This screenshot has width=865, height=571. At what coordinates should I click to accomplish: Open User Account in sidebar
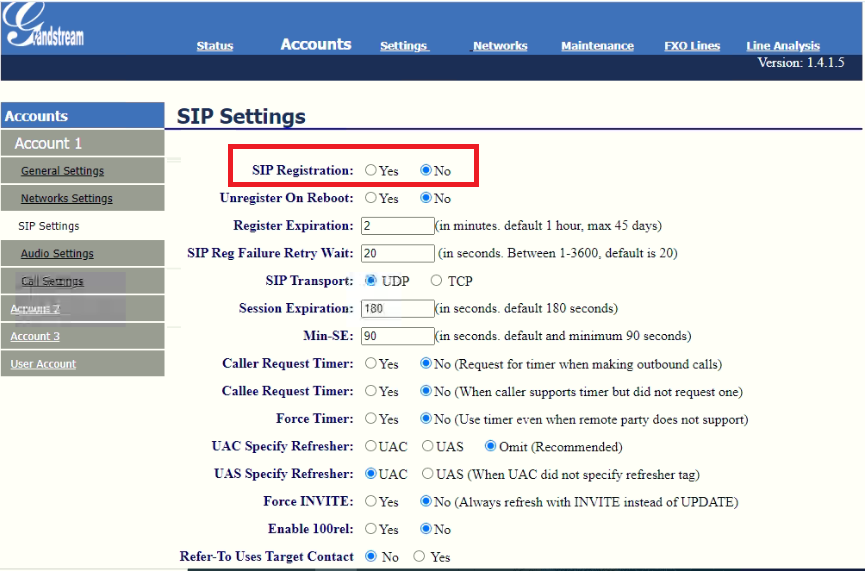[x=43, y=364]
